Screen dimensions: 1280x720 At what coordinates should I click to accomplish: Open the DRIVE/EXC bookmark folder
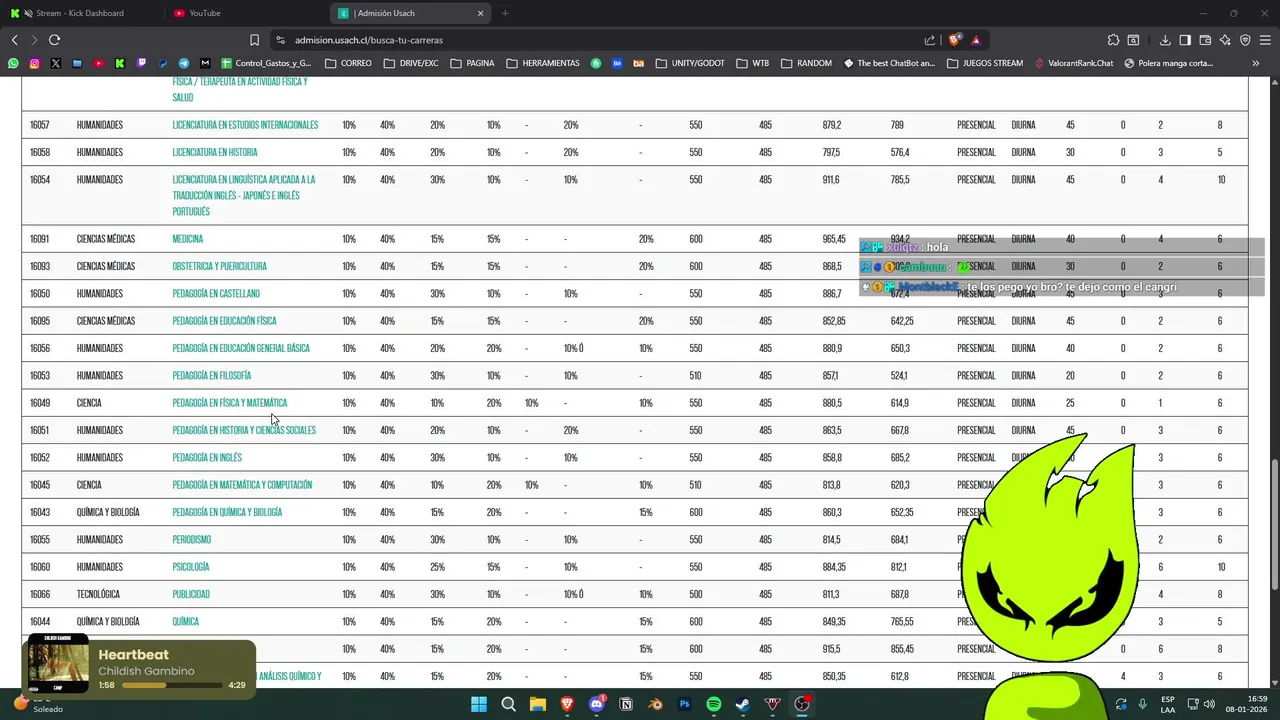(410, 63)
